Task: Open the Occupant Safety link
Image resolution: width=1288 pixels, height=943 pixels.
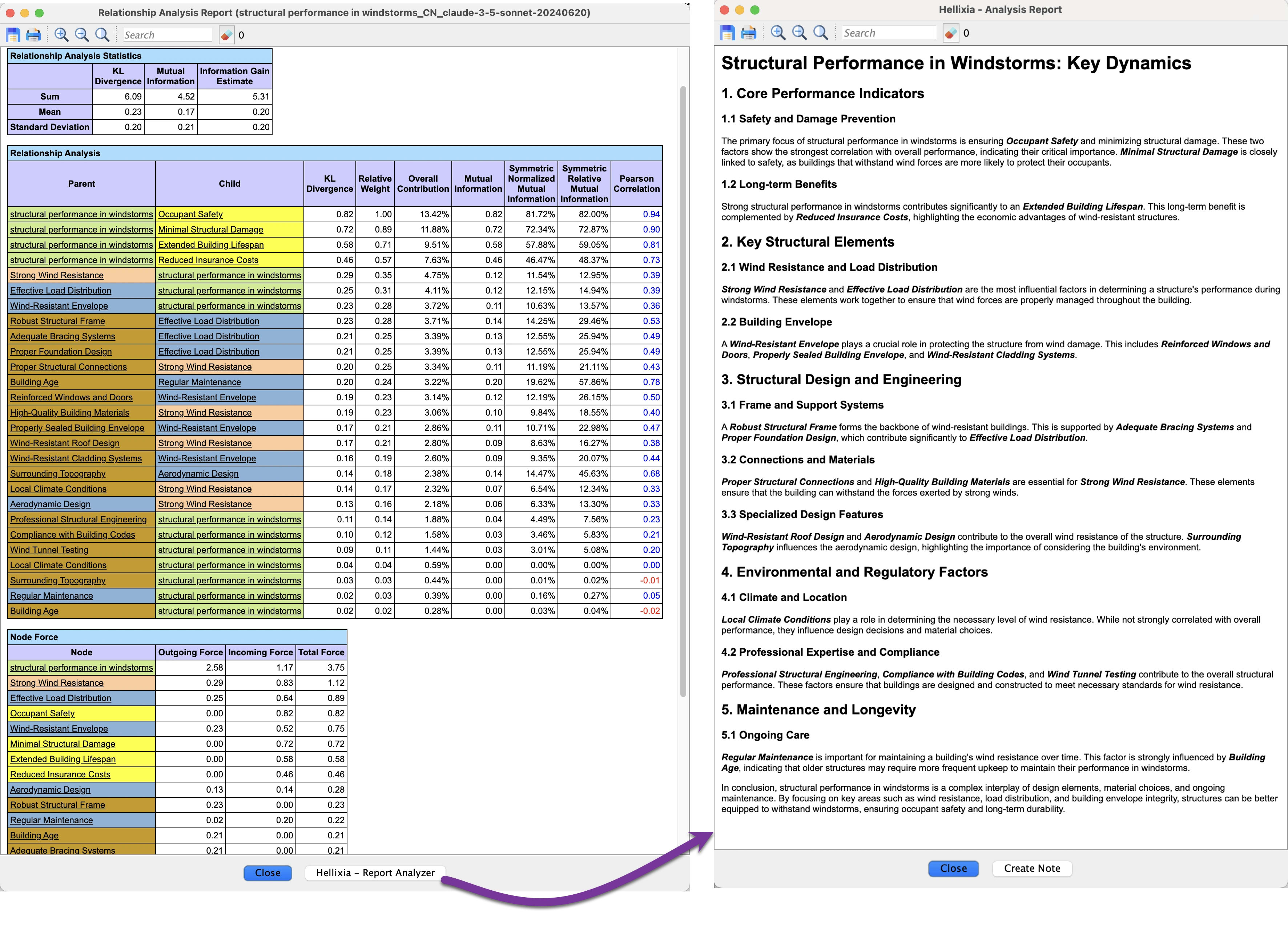Action: (190, 214)
